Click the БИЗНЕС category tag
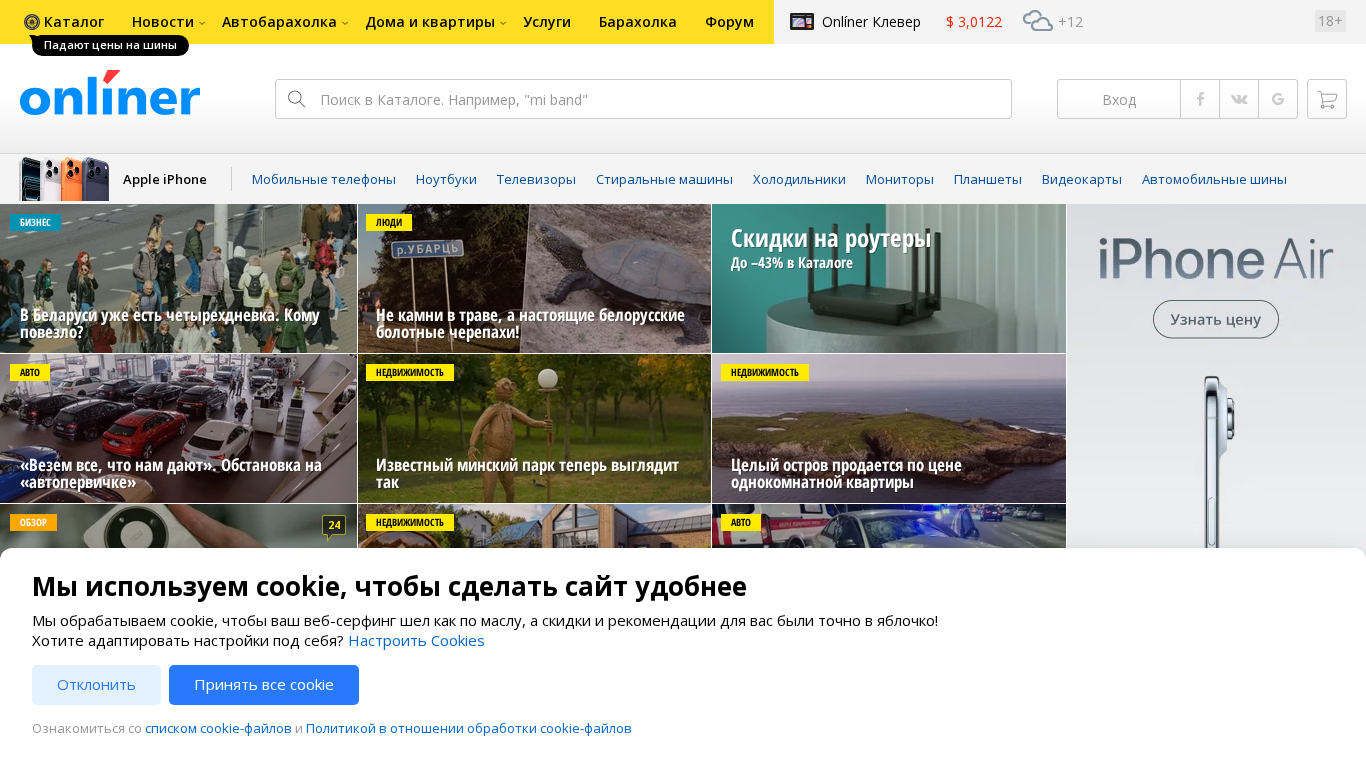This screenshot has width=1366, height=768. click(x=35, y=222)
